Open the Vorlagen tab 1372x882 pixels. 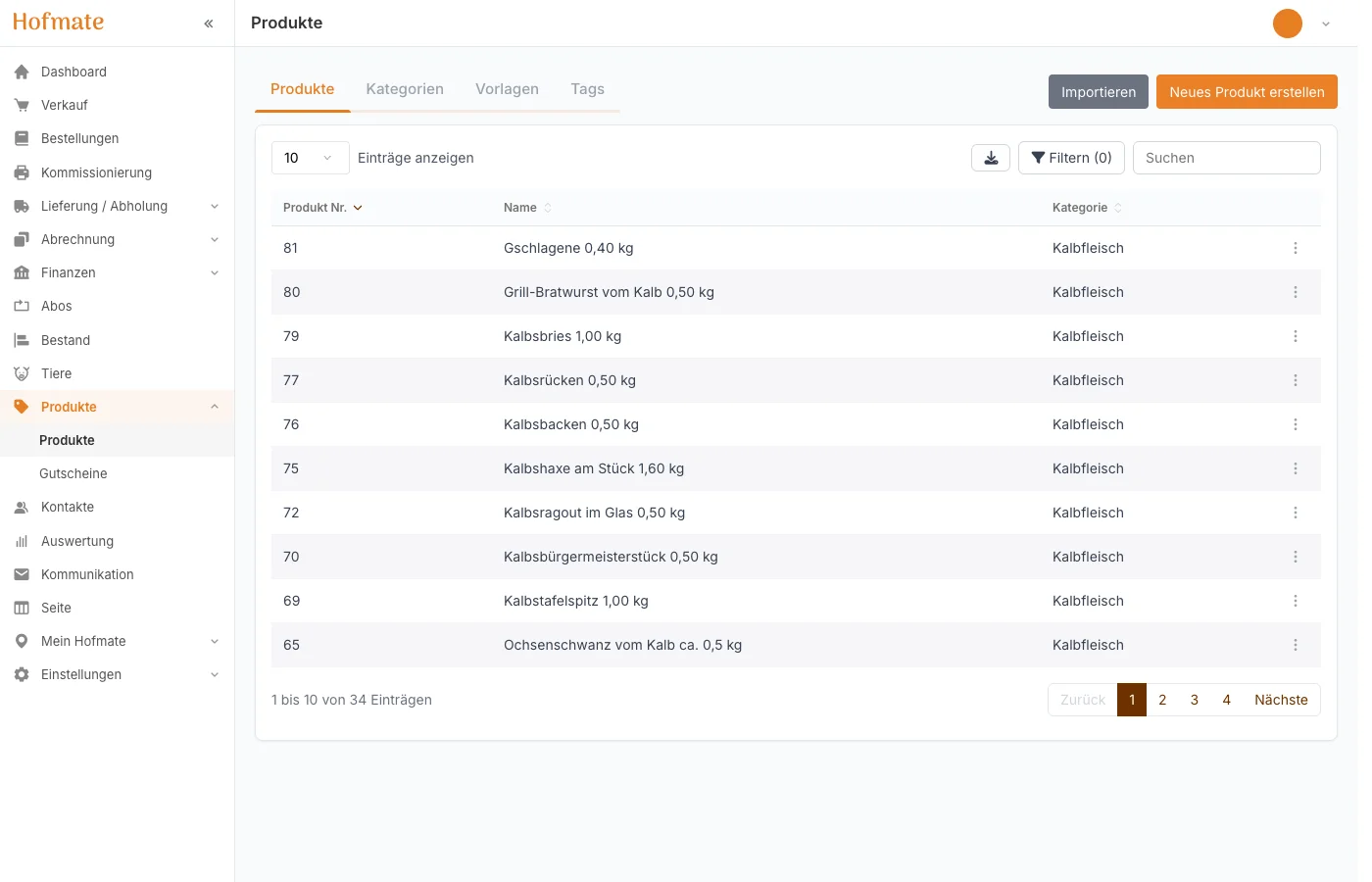point(507,88)
